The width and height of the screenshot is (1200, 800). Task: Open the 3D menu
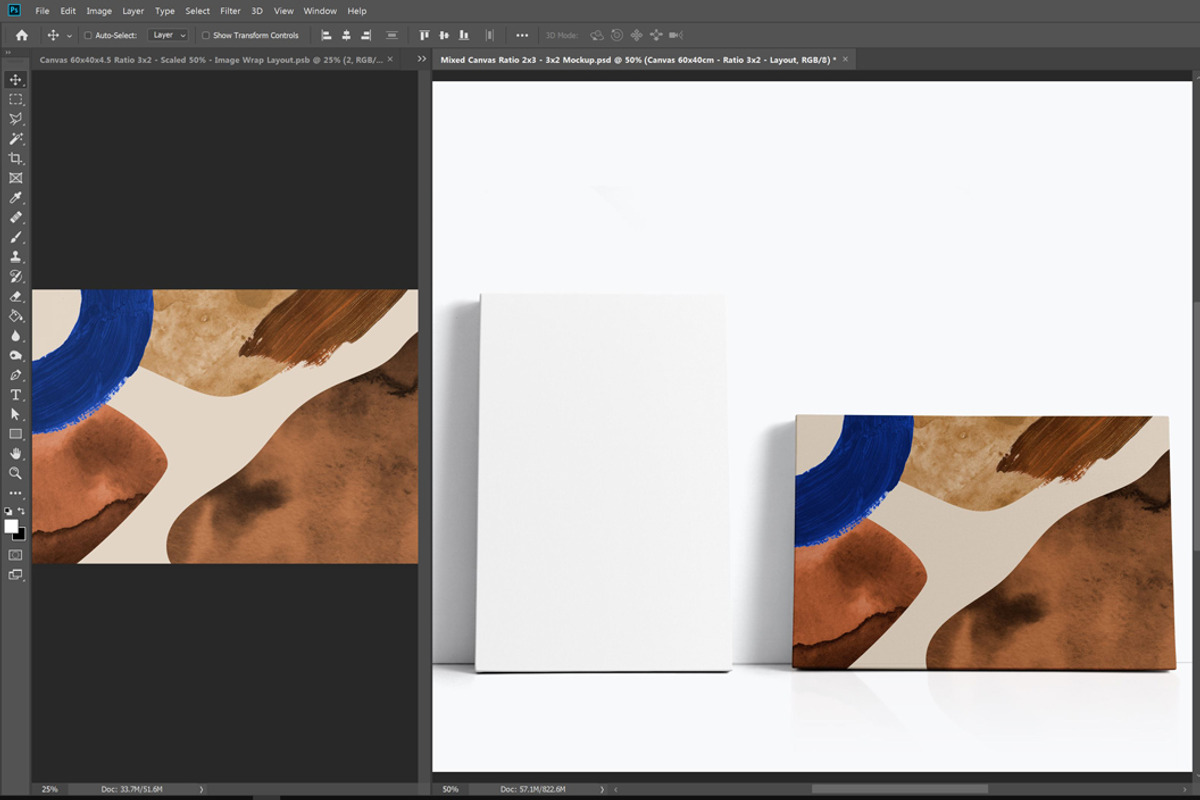(257, 11)
